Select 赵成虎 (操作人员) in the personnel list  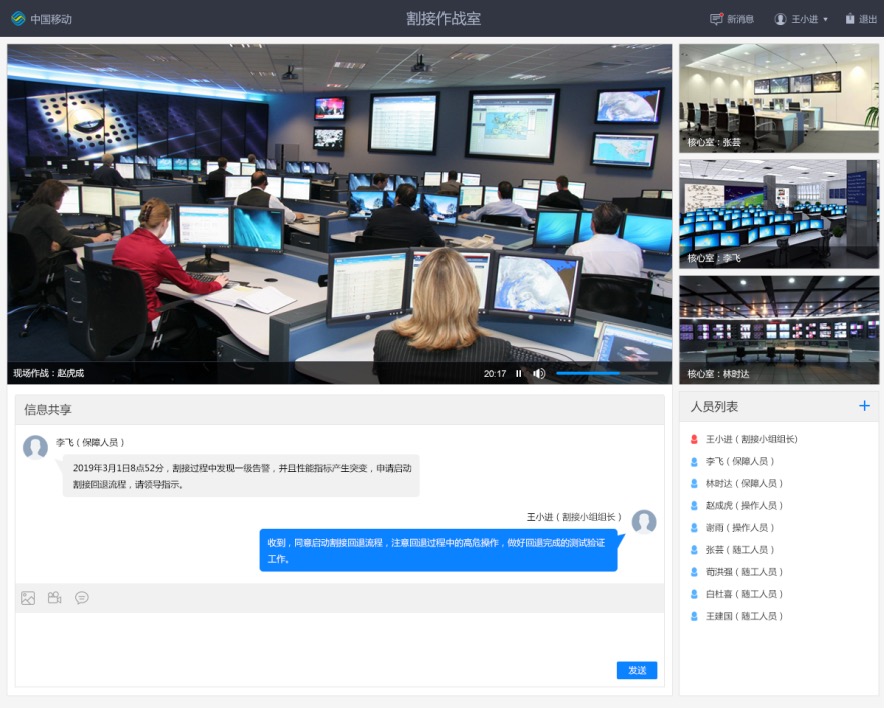click(744, 506)
